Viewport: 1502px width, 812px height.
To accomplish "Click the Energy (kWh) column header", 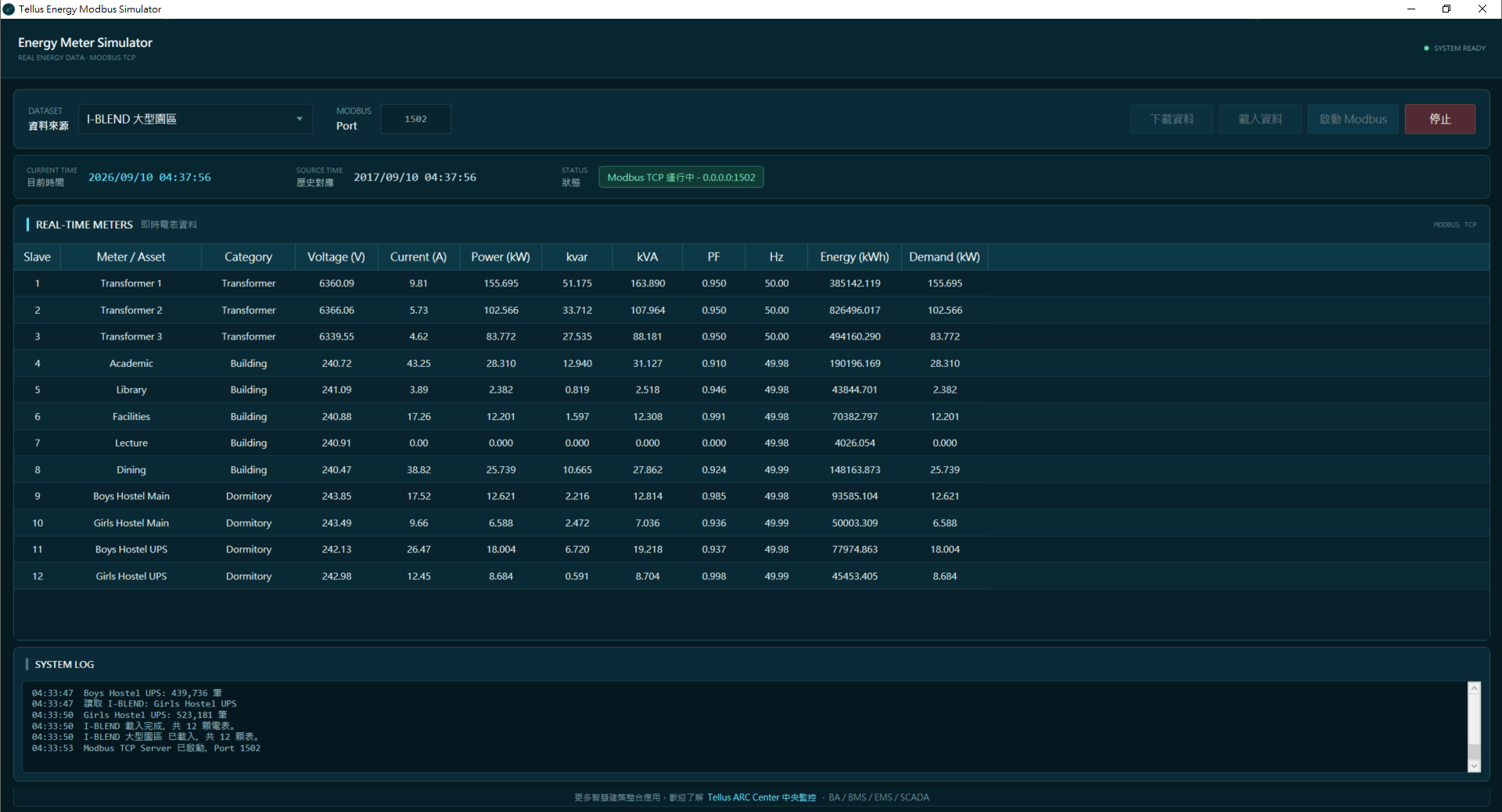I will click(855, 257).
